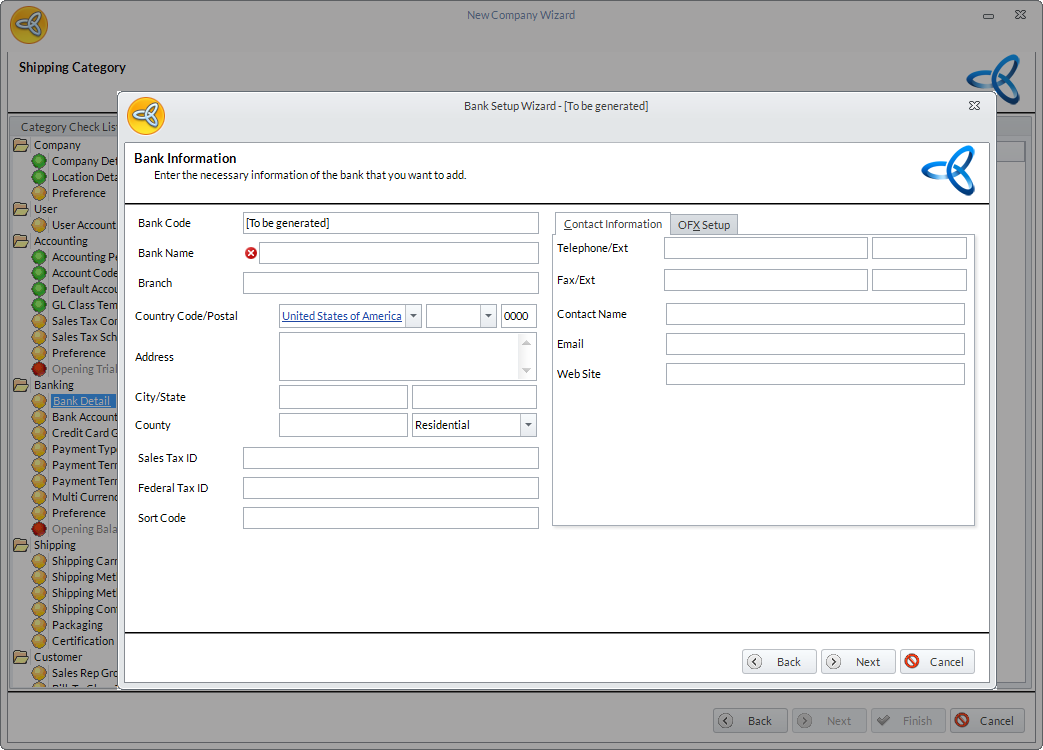Click the Bank Setup Wizard logo icon
The height and width of the screenshot is (750, 1043).
[146, 116]
